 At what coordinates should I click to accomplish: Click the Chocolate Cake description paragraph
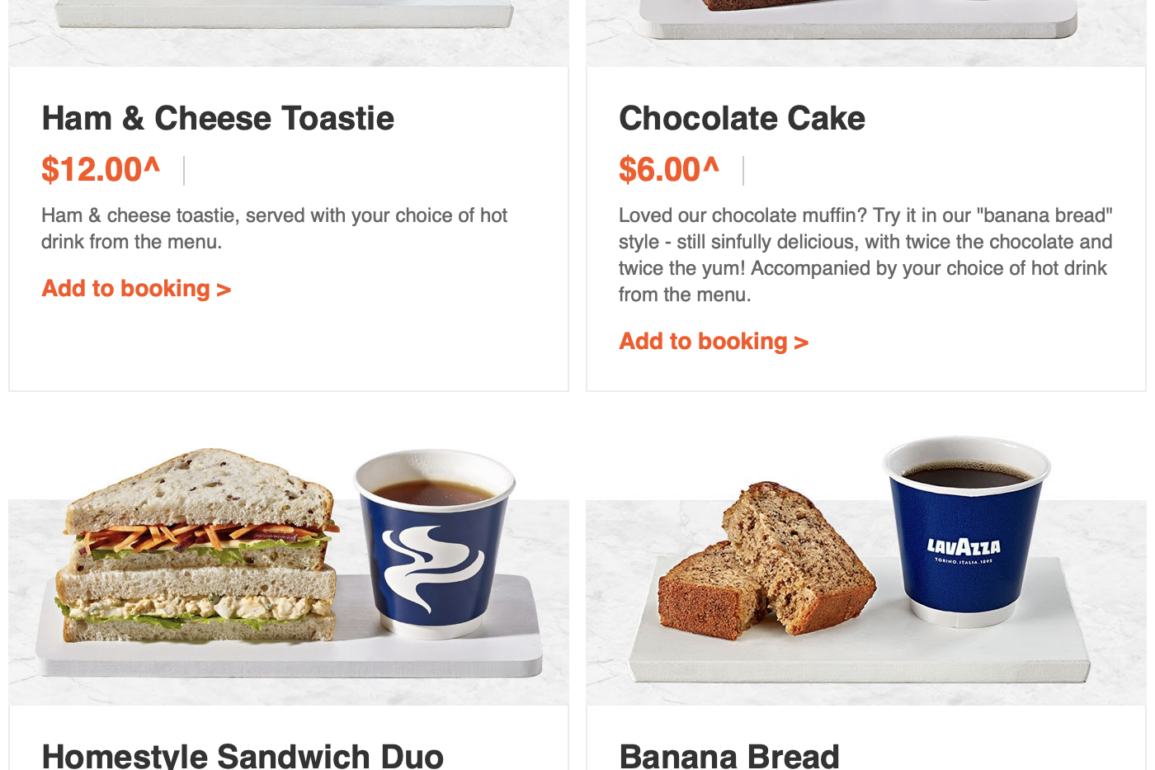click(866, 255)
